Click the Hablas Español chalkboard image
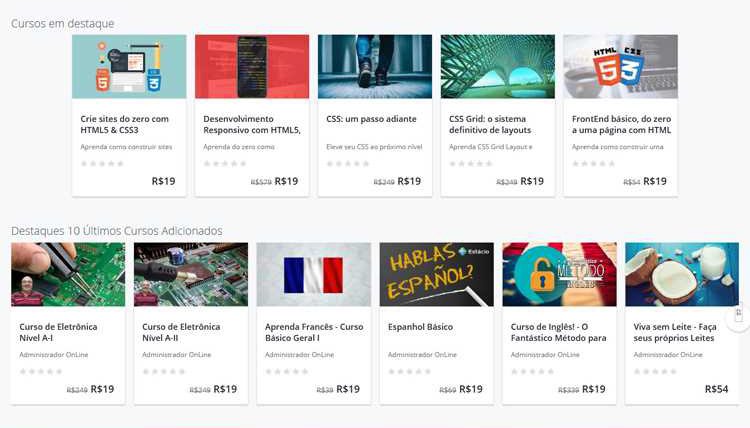 437,274
